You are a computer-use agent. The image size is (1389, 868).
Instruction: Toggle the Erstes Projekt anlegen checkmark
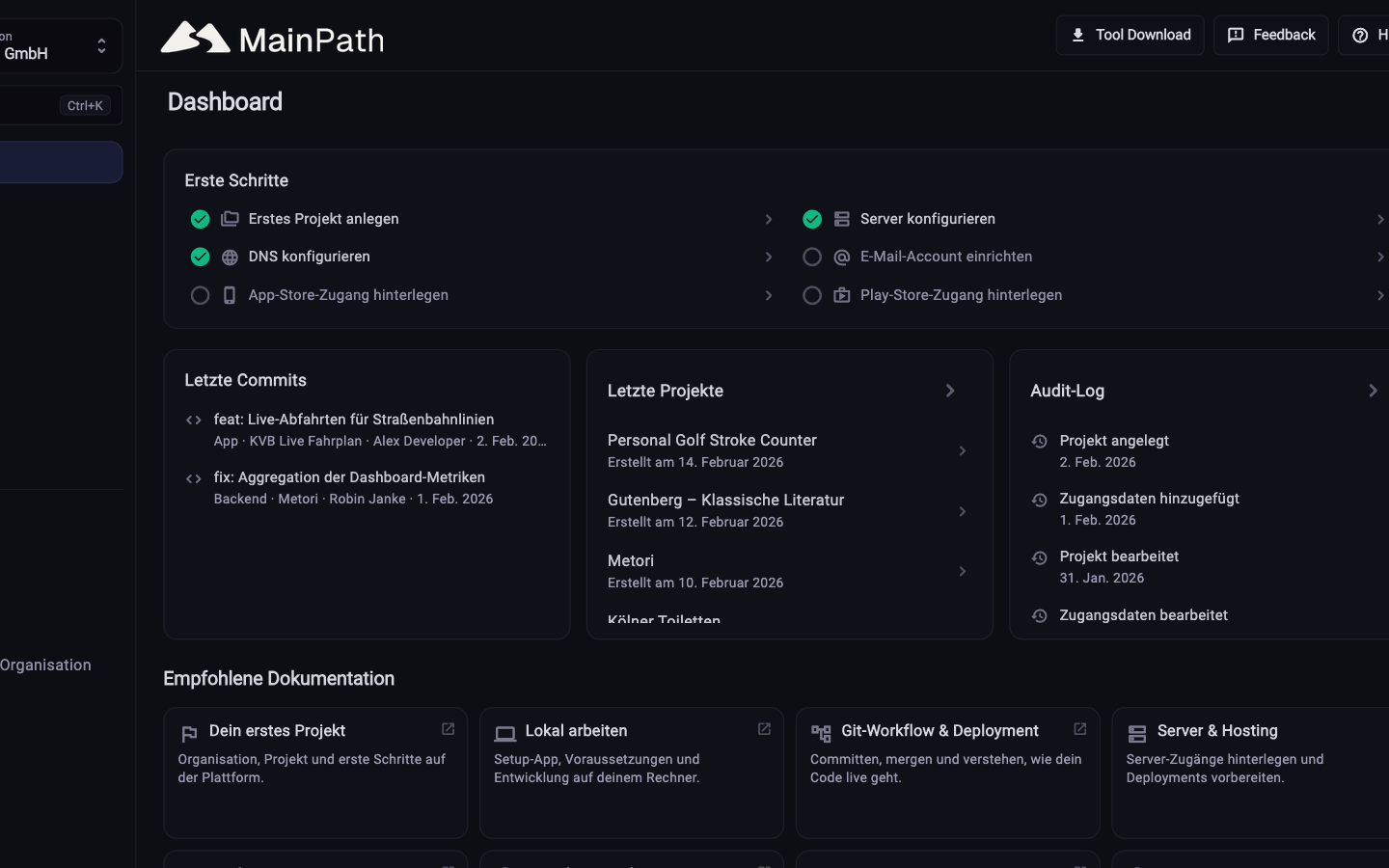click(x=200, y=219)
